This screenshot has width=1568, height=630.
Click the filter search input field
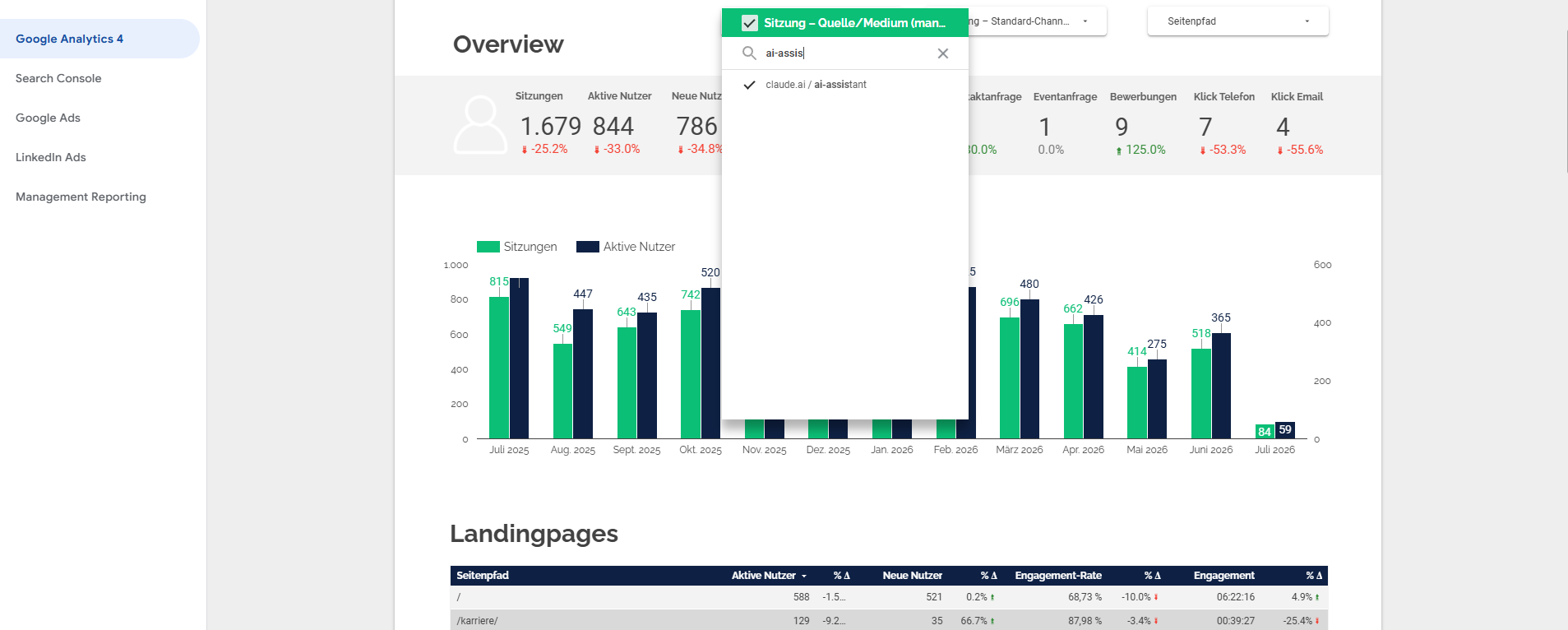tap(847, 53)
